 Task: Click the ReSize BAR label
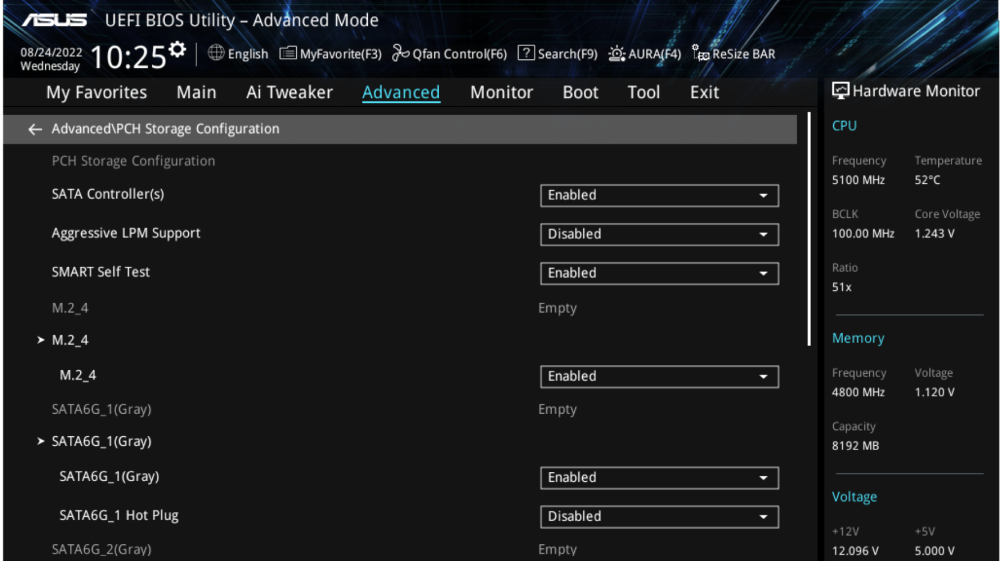744,54
